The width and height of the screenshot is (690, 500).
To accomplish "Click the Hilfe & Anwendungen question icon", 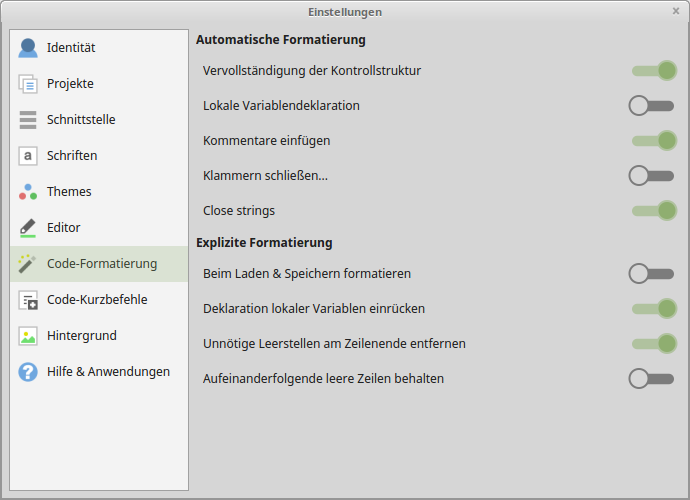I will point(28,372).
